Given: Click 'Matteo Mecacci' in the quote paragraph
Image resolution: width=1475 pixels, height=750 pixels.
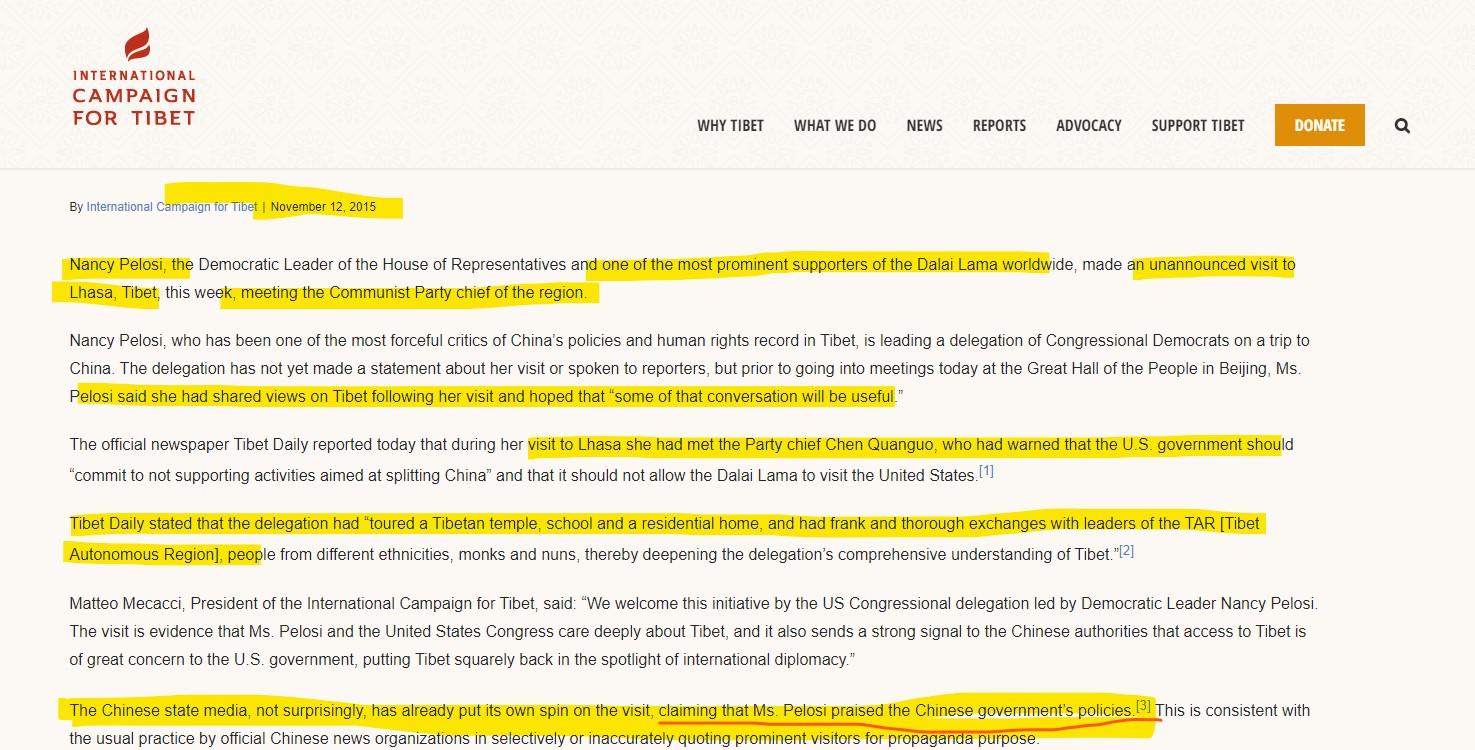Looking at the screenshot, I should pyautogui.click(x=126, y=604).
